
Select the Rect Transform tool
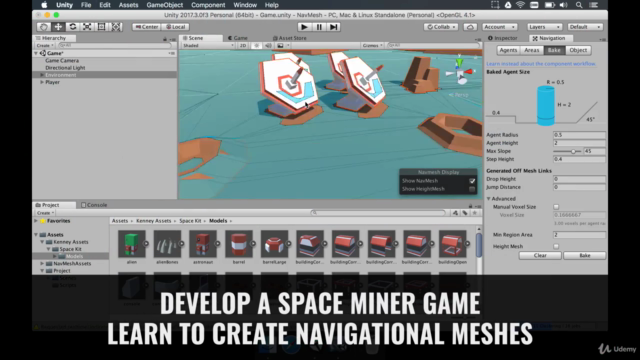pos(102,27)
